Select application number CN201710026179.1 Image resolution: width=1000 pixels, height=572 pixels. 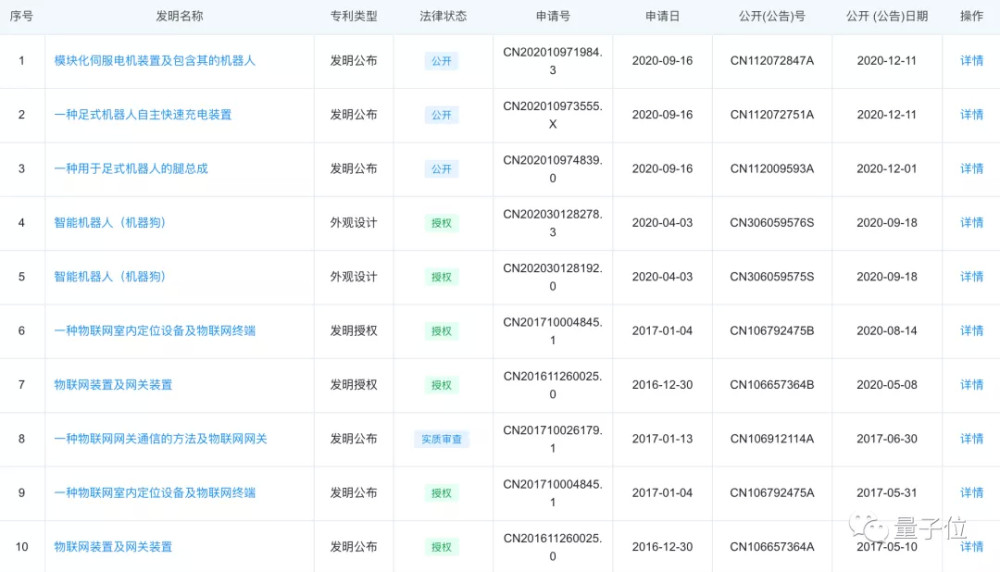click(552, 439)
